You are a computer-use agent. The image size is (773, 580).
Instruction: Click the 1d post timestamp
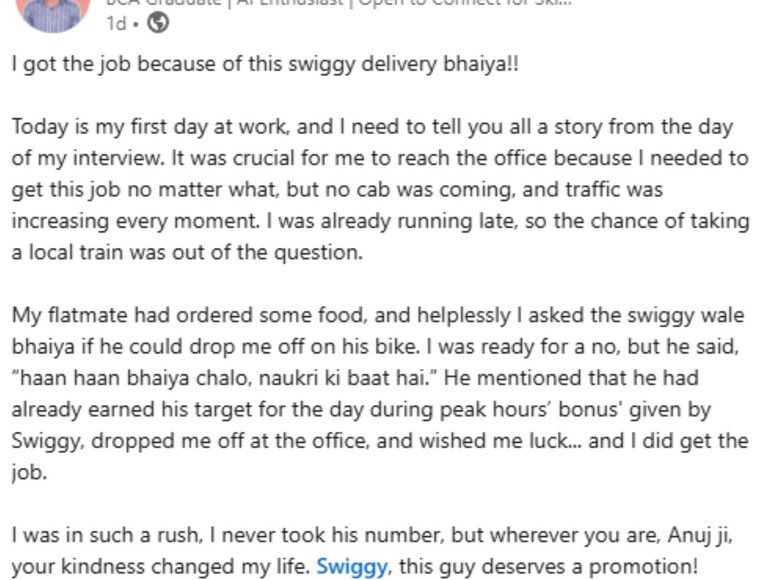tap(116, 23)
